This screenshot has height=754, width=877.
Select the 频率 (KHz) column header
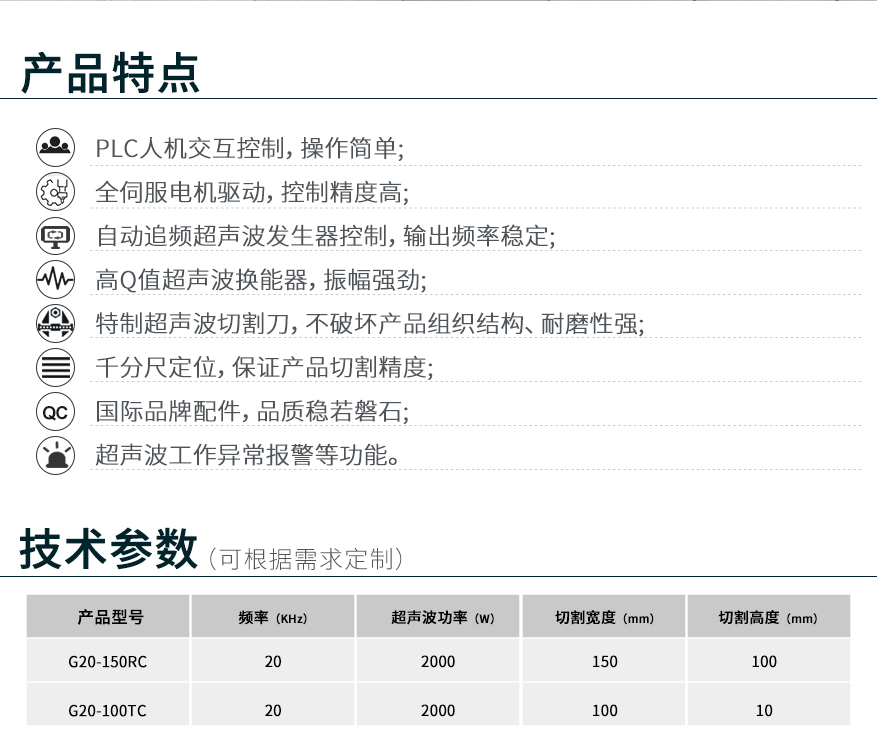[273, 617]
